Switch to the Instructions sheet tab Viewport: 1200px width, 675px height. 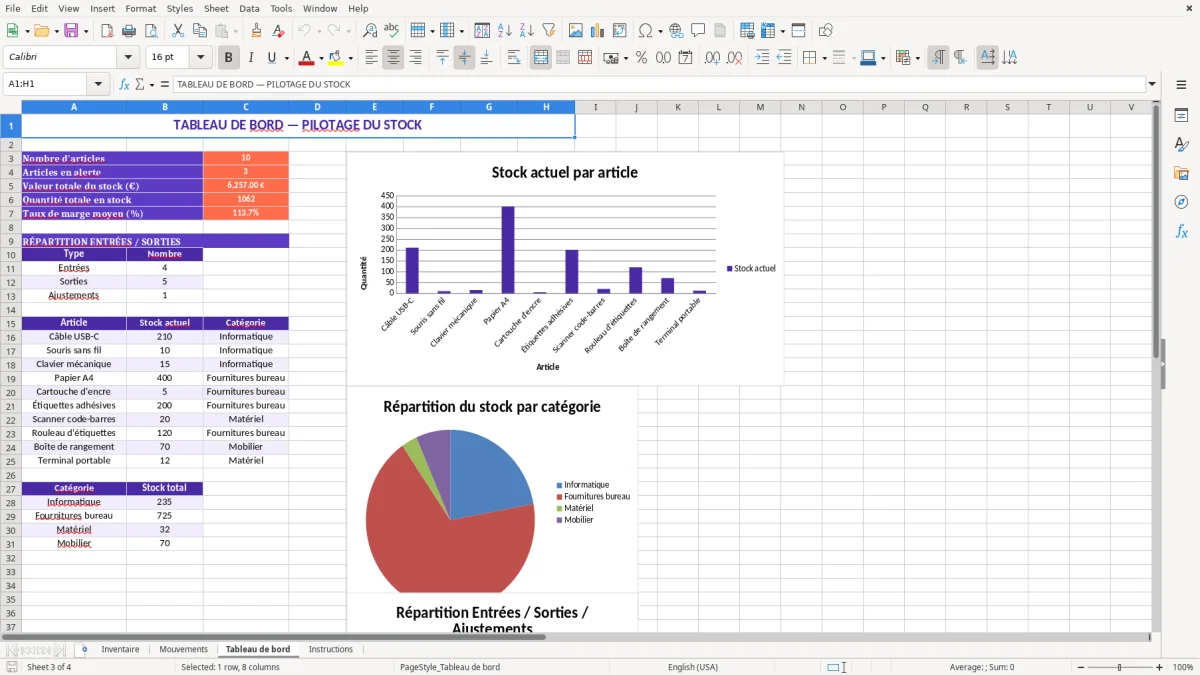[331, 649]
